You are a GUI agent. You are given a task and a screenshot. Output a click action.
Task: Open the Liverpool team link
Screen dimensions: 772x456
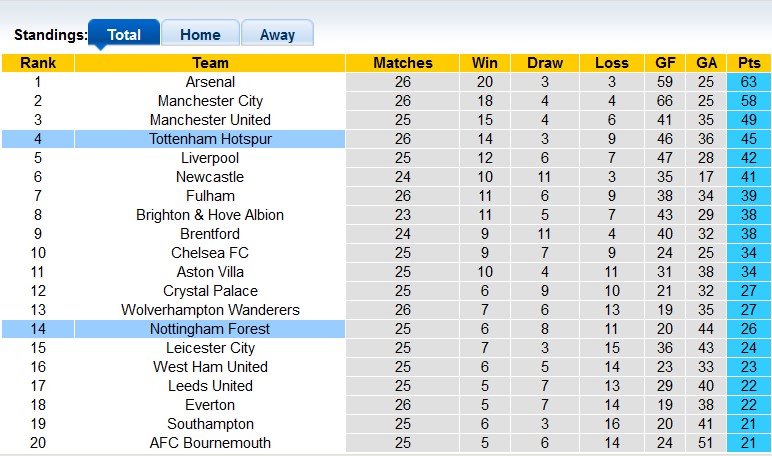[210, 158]
